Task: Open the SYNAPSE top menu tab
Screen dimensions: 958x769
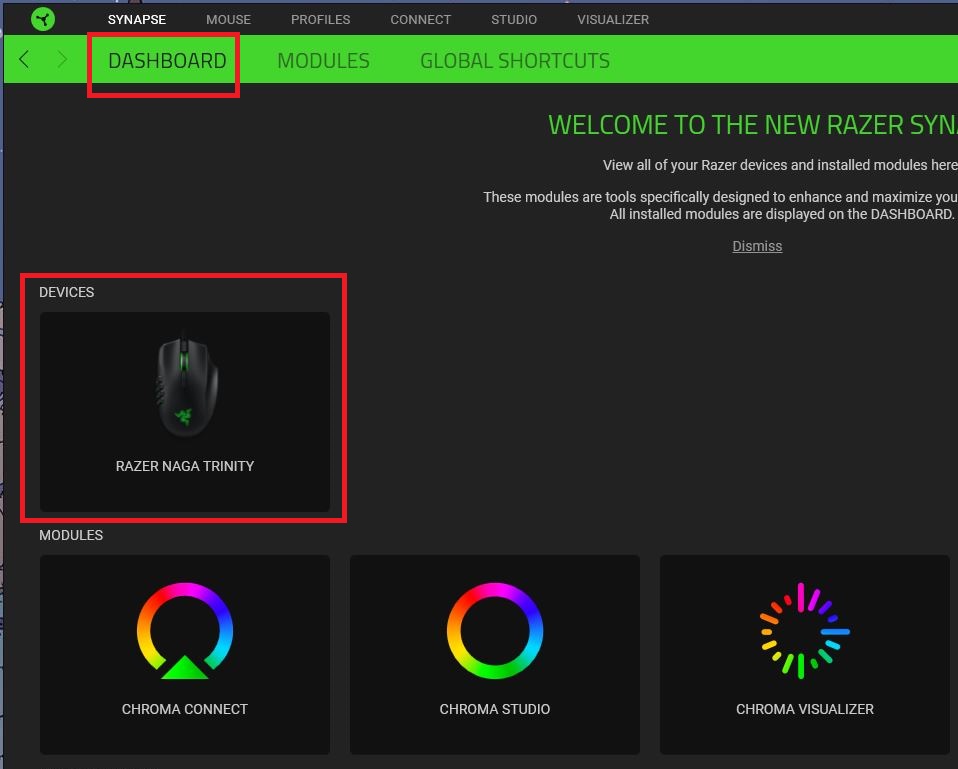Action: 137,20
